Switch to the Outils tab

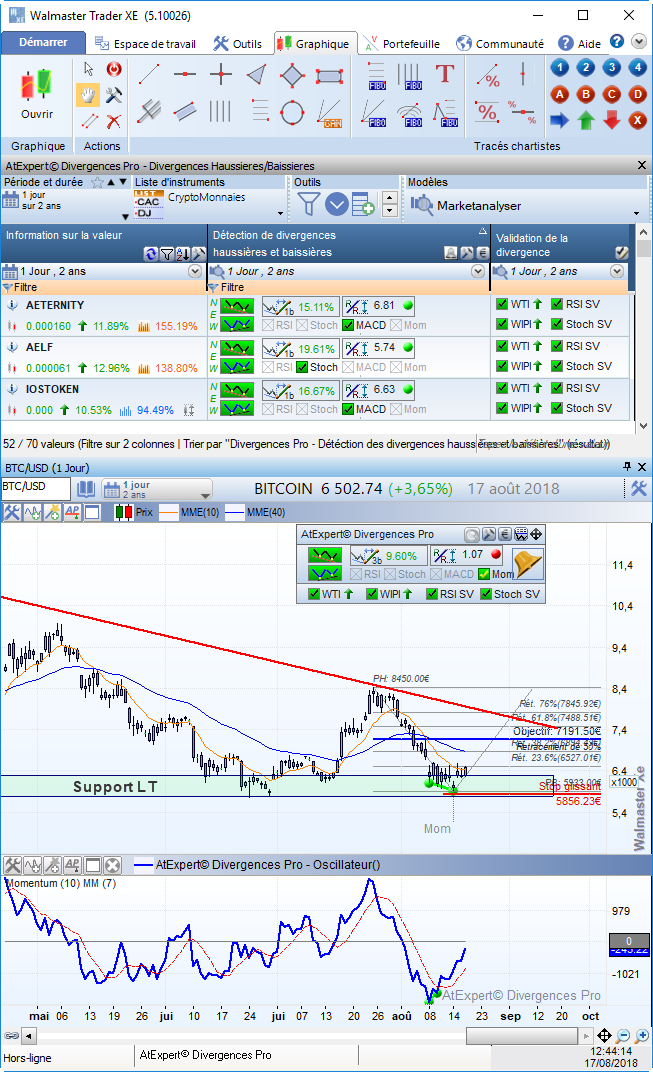[x=237, y=44]
